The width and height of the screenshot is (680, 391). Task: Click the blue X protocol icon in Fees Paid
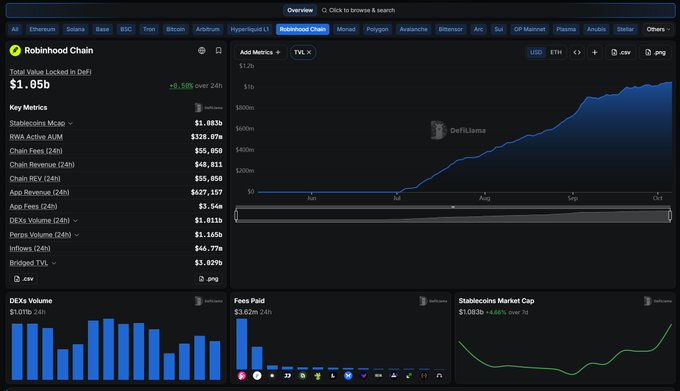pos(348,376)
